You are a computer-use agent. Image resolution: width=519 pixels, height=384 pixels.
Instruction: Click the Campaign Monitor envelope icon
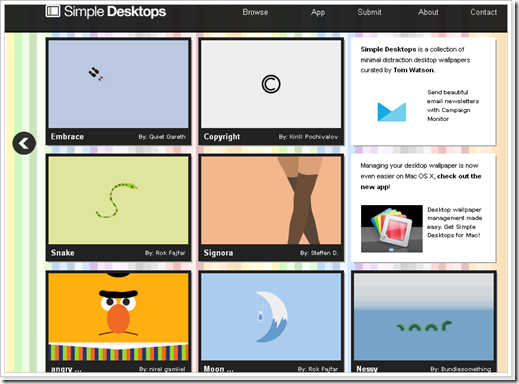(x=392, y=112)
